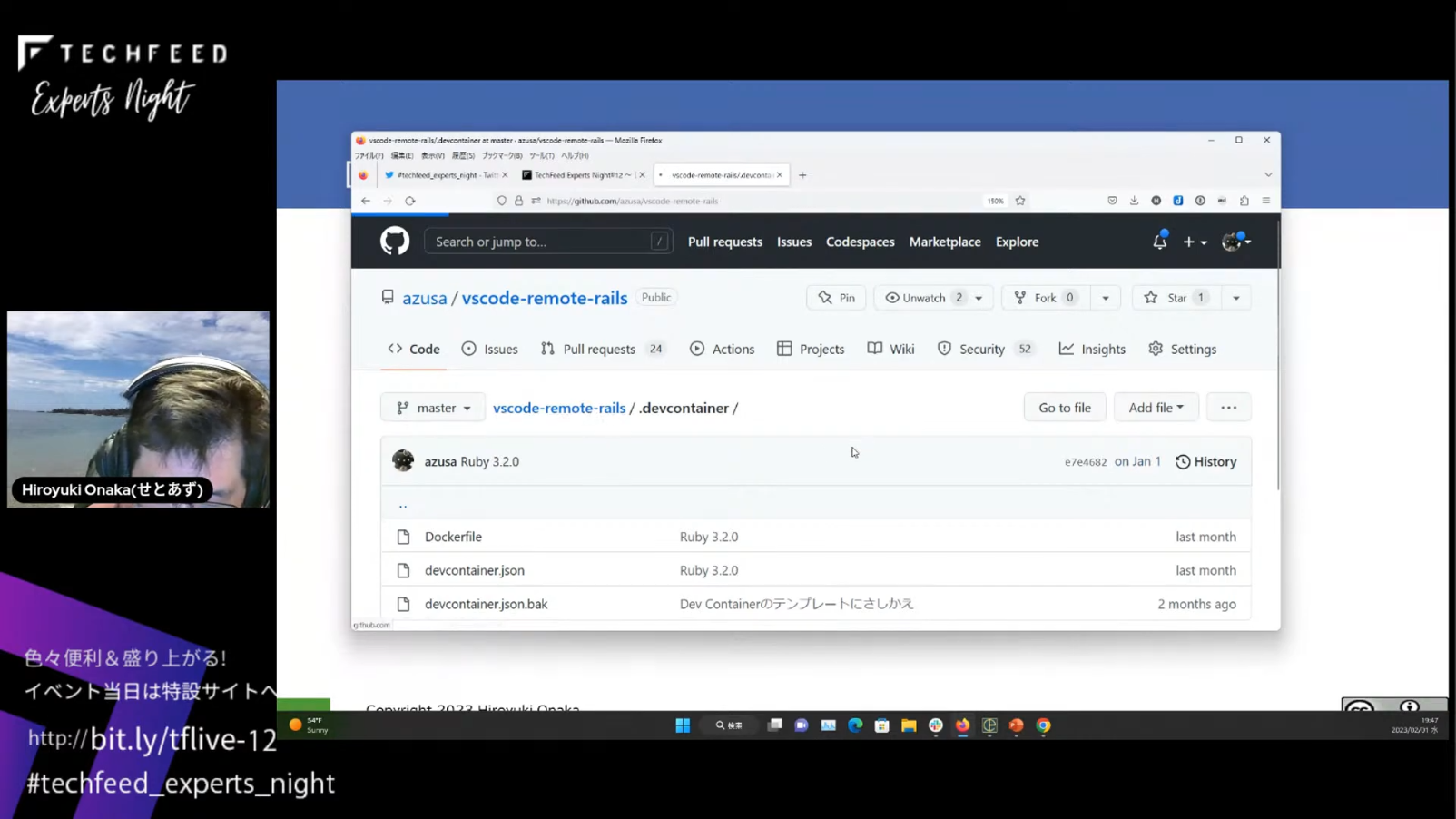The image size is (1456, 819).
Task: Save to Pocket icon in toolbar
Action: click(x=1112, y=201)
